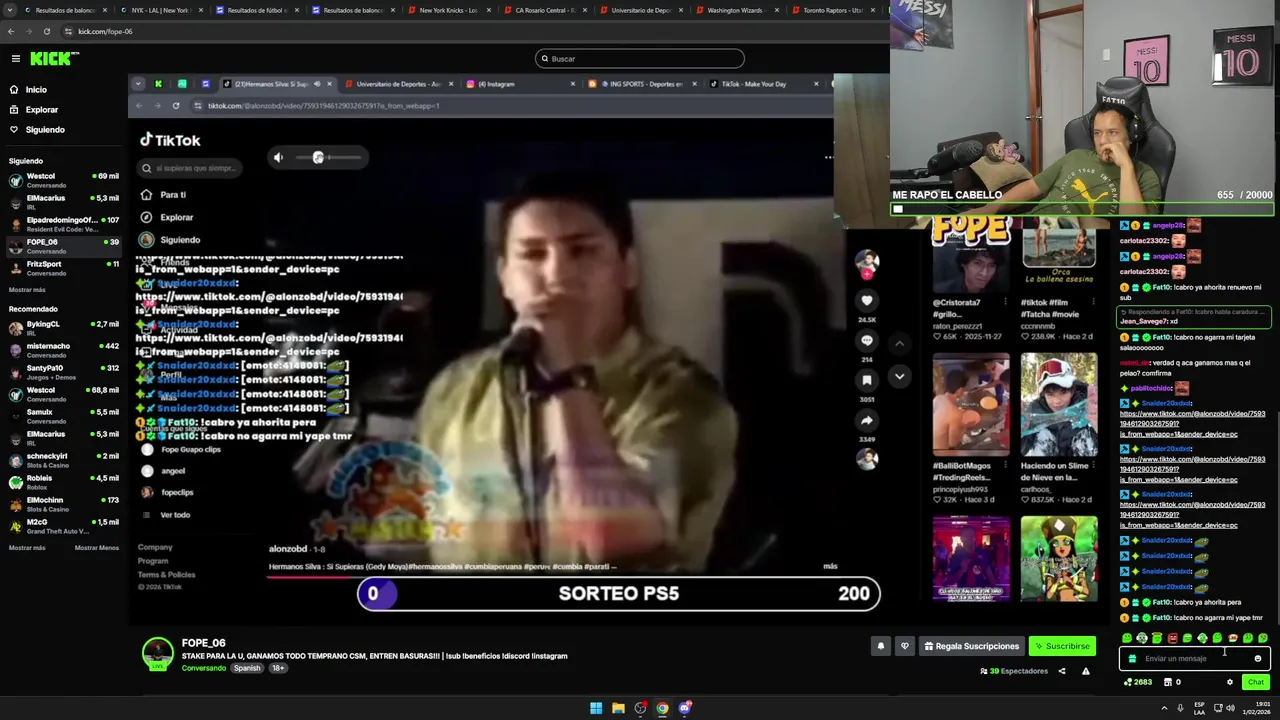Image resolution: width=1280 pixels, height=720 pixels.
Task: Open chat settings gear icon
Action: [1230, 682]
